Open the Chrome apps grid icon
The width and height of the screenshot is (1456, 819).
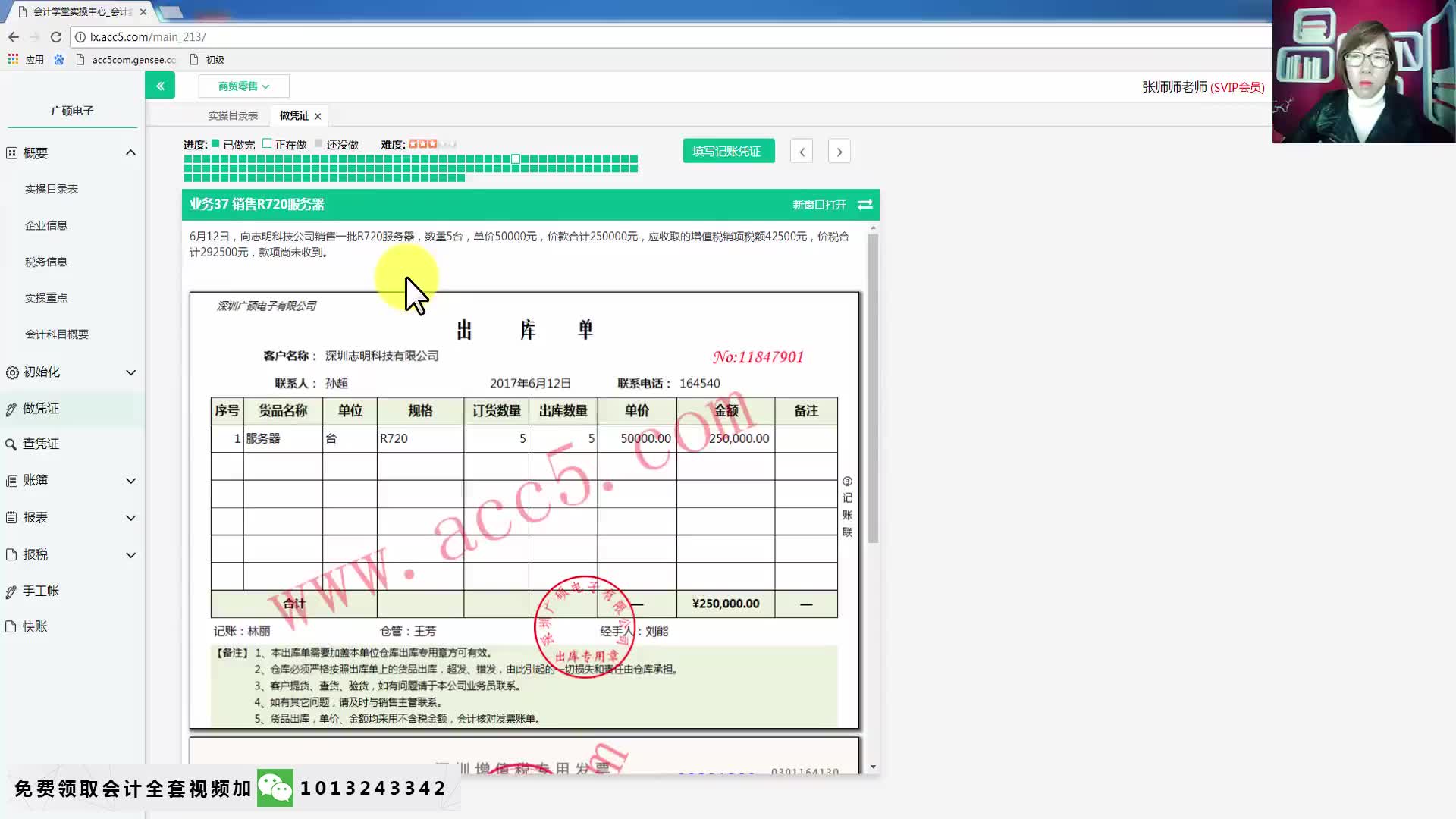pyautogui.click(x=13, y=59)
